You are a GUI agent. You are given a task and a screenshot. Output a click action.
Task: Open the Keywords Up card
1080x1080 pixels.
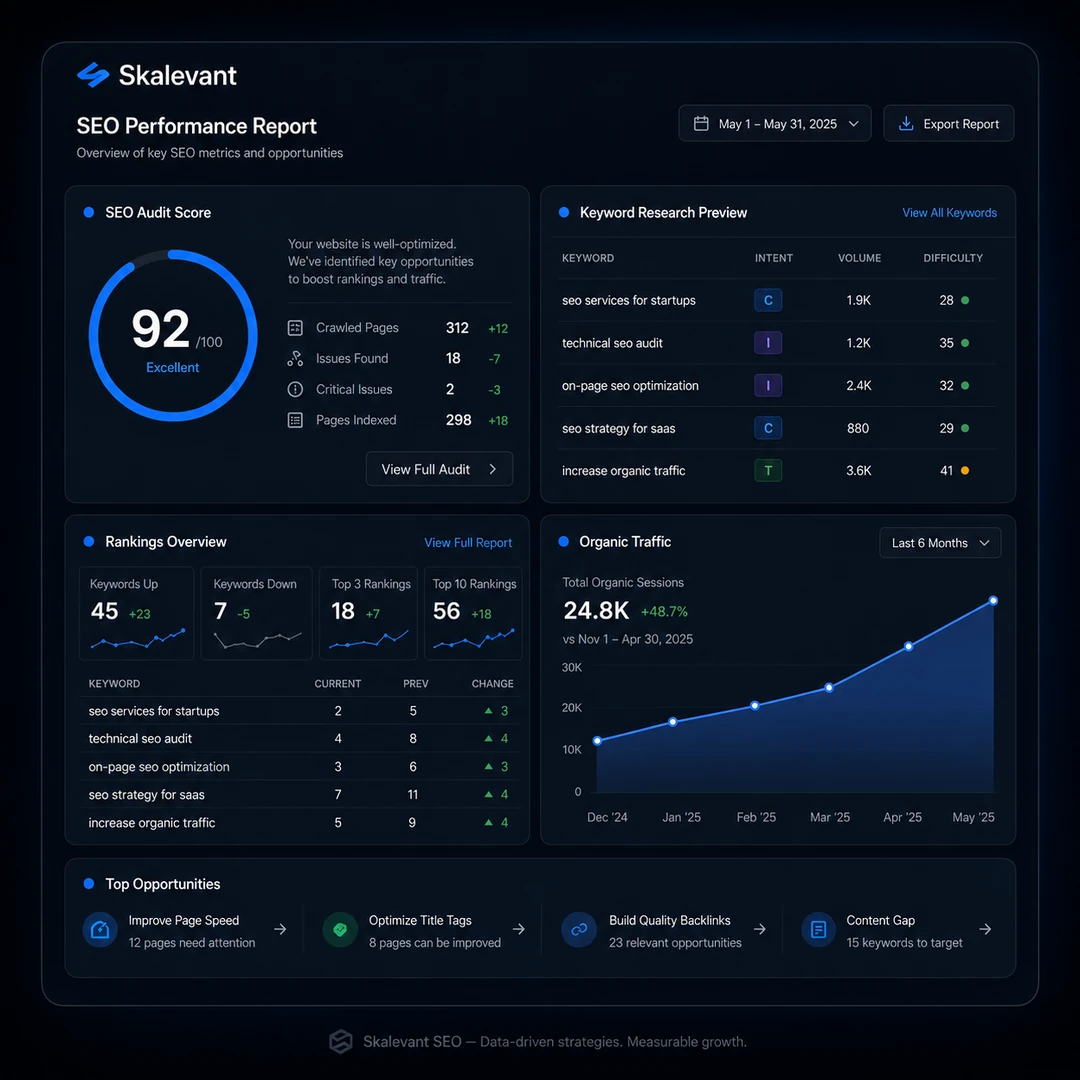136,614
